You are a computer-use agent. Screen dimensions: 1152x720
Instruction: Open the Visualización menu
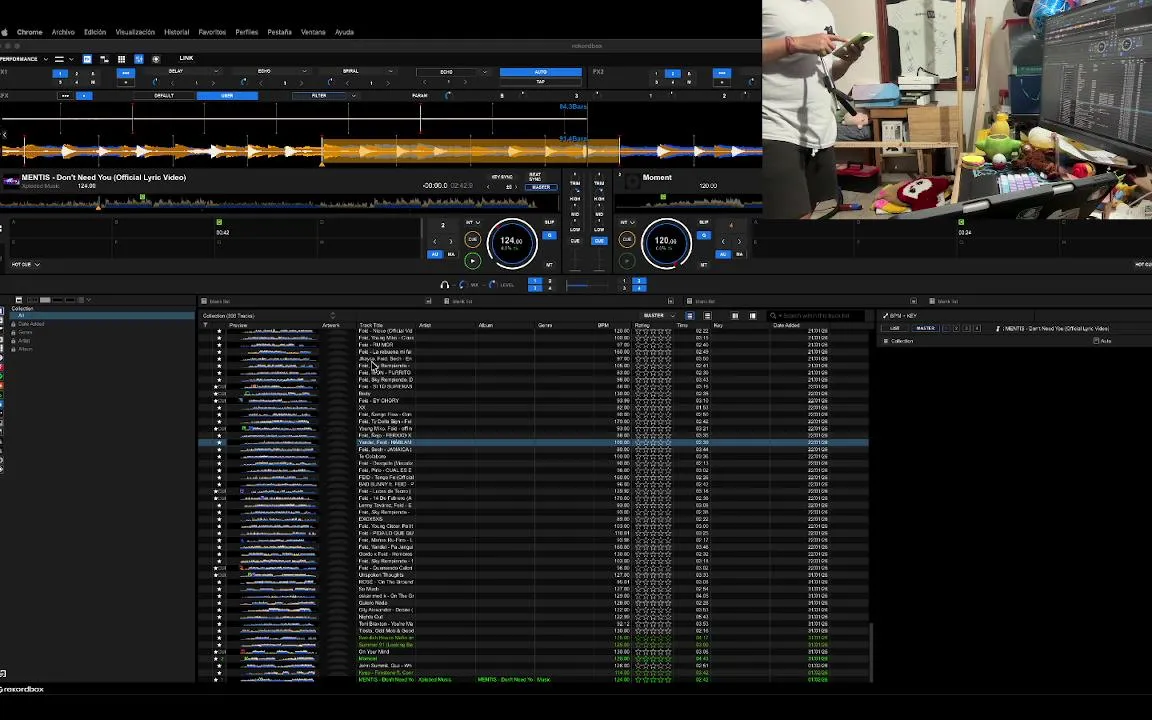pos(135,32)
